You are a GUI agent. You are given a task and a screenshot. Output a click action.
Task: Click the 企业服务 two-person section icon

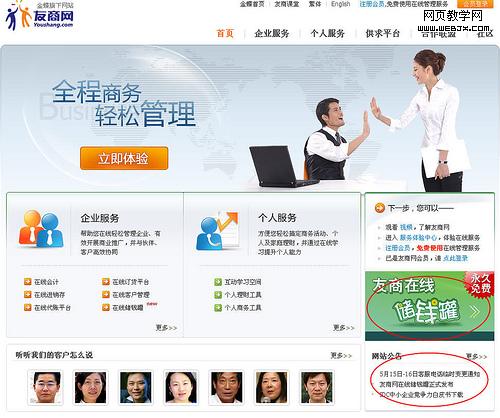(x=41, y=230)
